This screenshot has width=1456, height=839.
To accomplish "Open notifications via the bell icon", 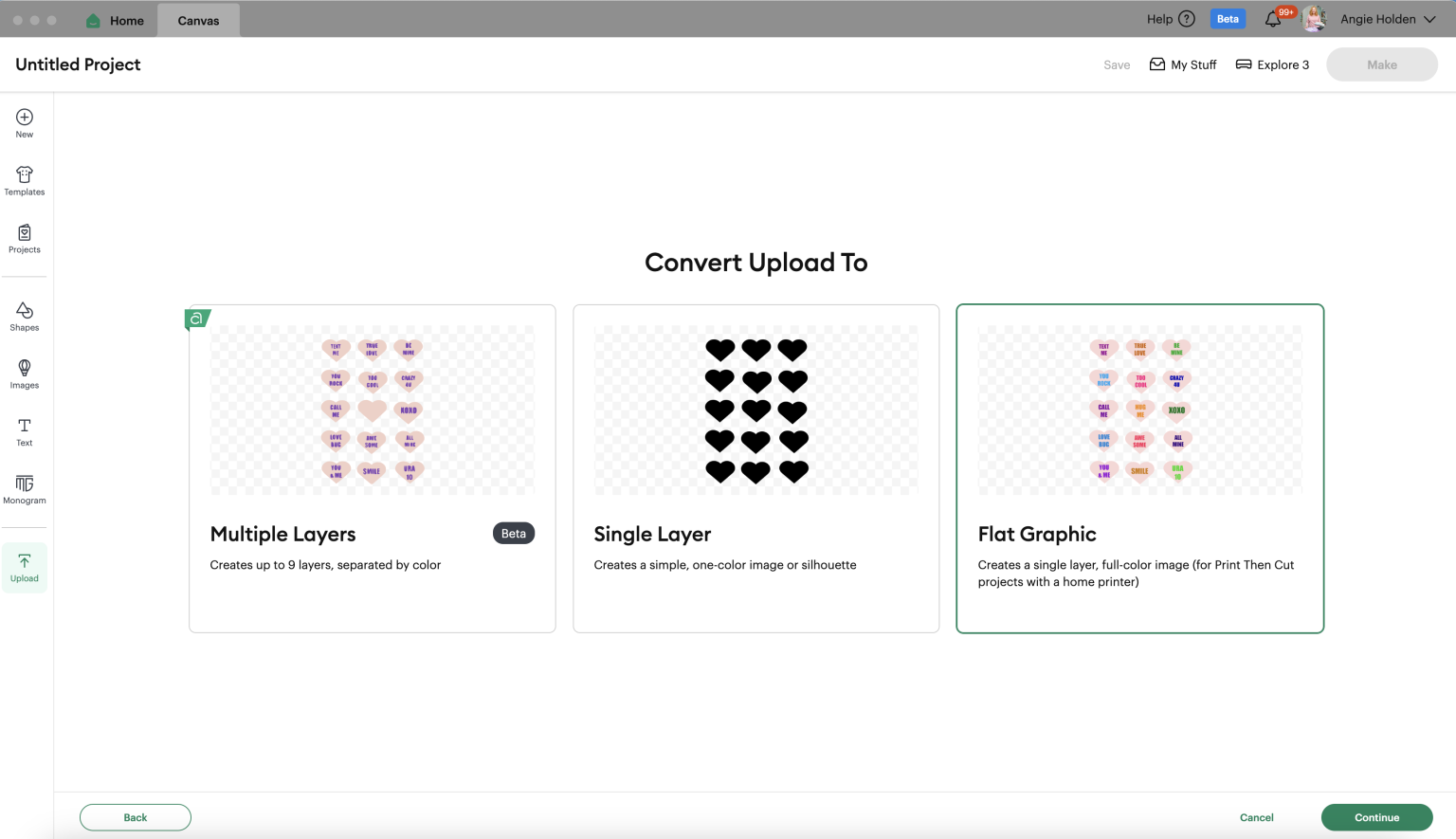I will coord(1273,19).
